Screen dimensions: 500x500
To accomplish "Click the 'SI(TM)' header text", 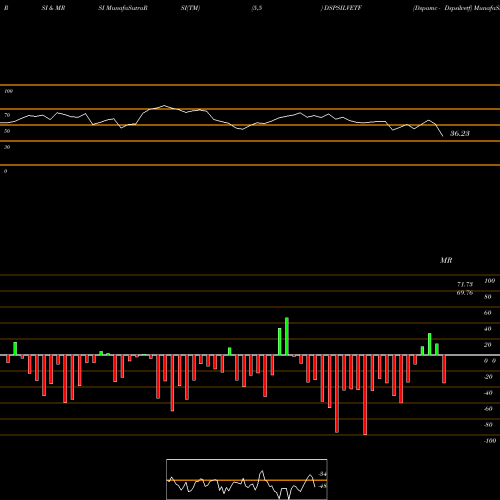I will [x=190, y=8].
